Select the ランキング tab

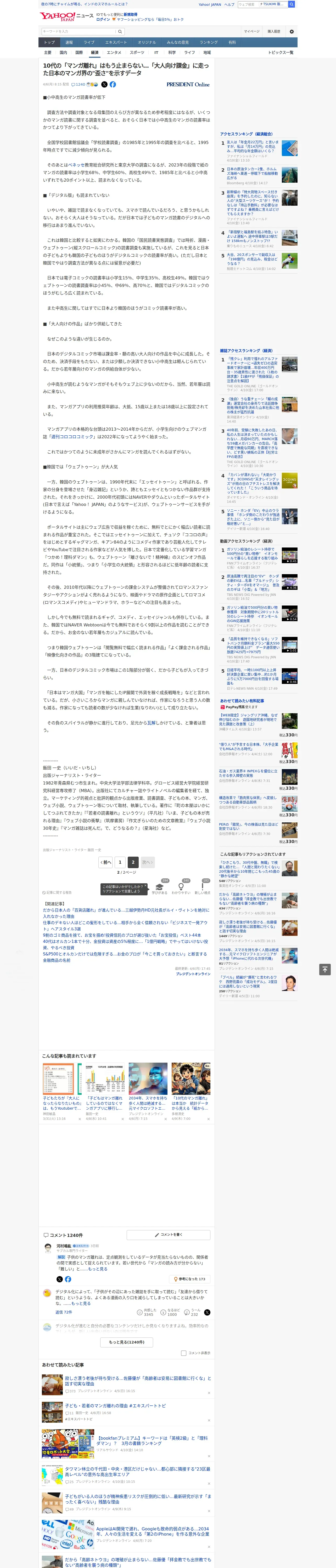pos(209,43)
